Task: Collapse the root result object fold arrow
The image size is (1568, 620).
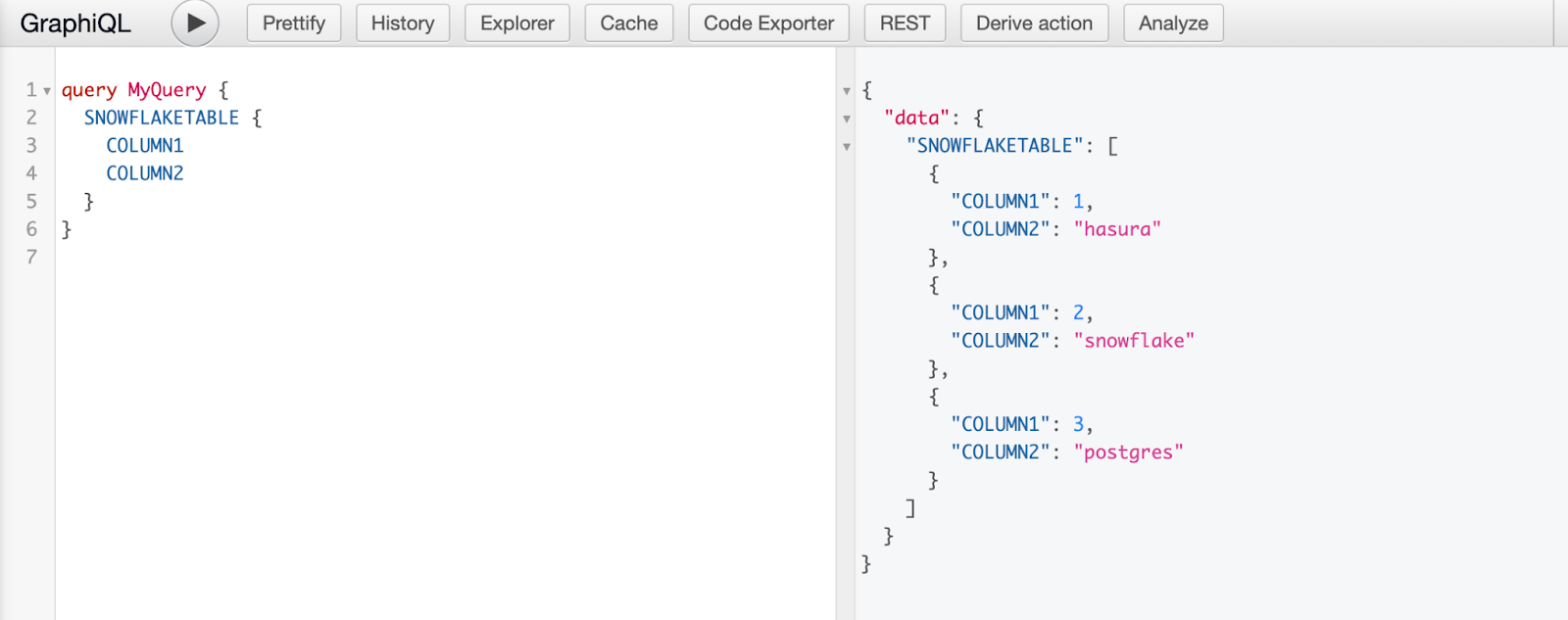Action: (x=847, y=91)
